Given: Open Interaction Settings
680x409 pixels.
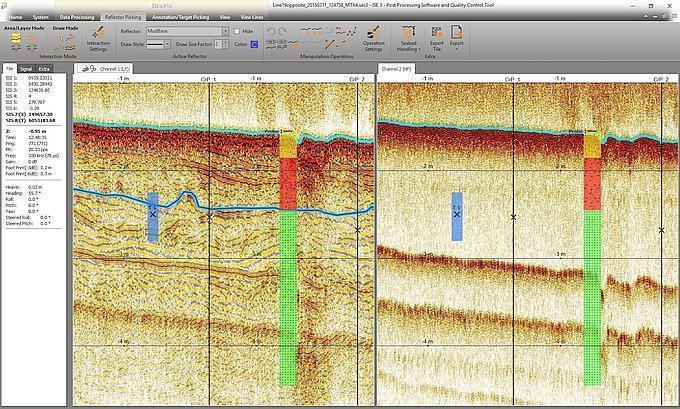Looking at the screenshot, I should click(x=98, y=38).
